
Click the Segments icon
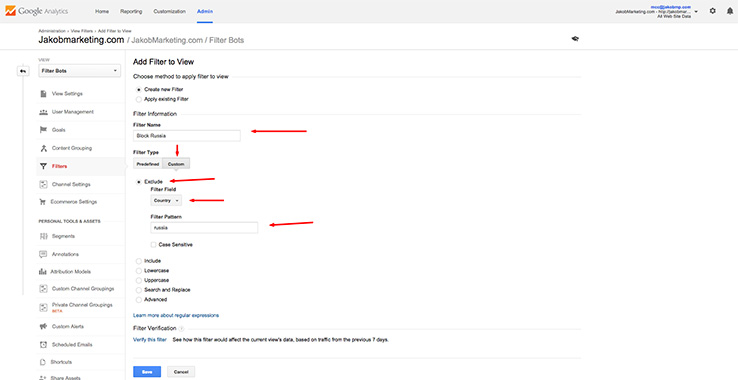click(43, 236)
